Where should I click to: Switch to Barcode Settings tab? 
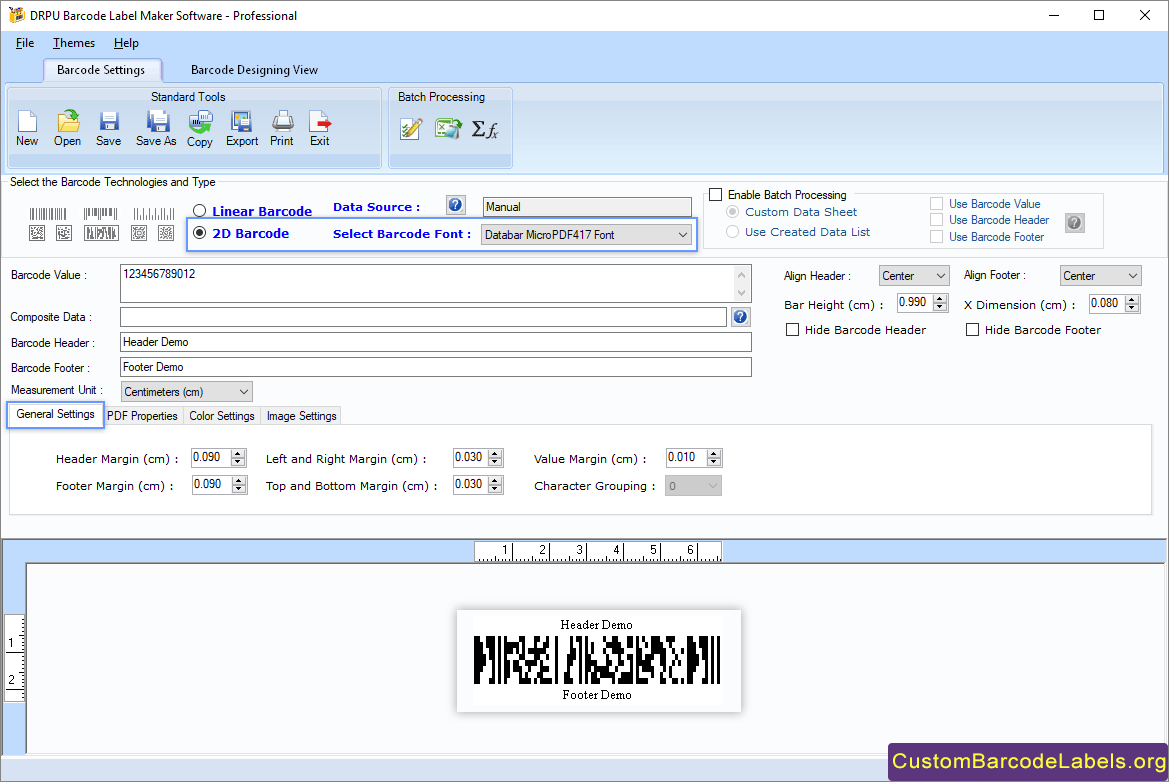click(x=101, y=69)
